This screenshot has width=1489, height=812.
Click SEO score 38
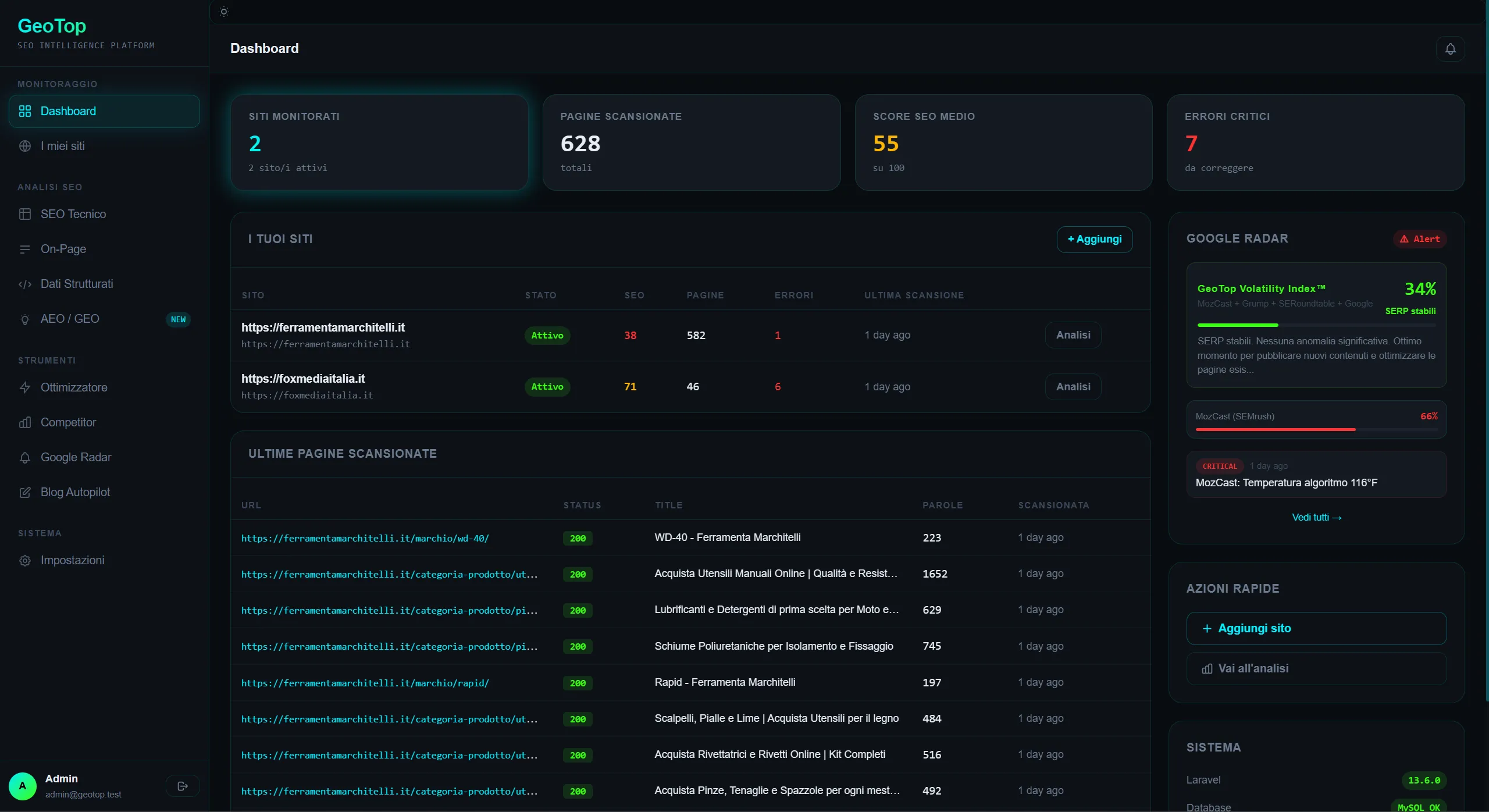pos(630,336)
